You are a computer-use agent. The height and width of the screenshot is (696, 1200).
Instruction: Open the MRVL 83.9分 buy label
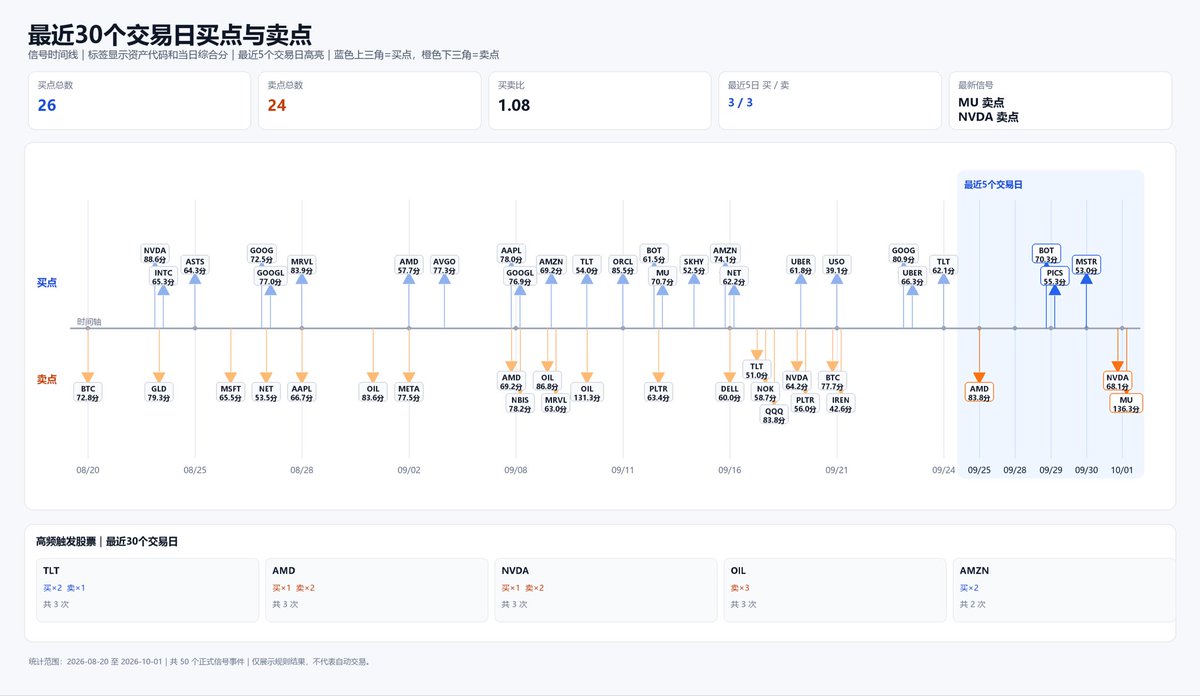(302, 266)
